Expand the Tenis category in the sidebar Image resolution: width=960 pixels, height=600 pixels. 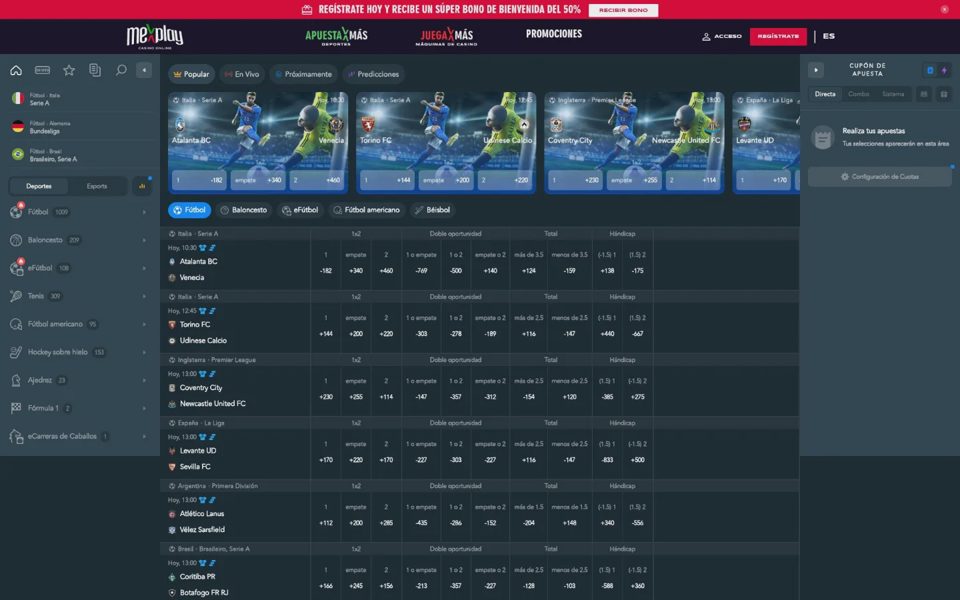pyautogui.click(x=80, y=296)
